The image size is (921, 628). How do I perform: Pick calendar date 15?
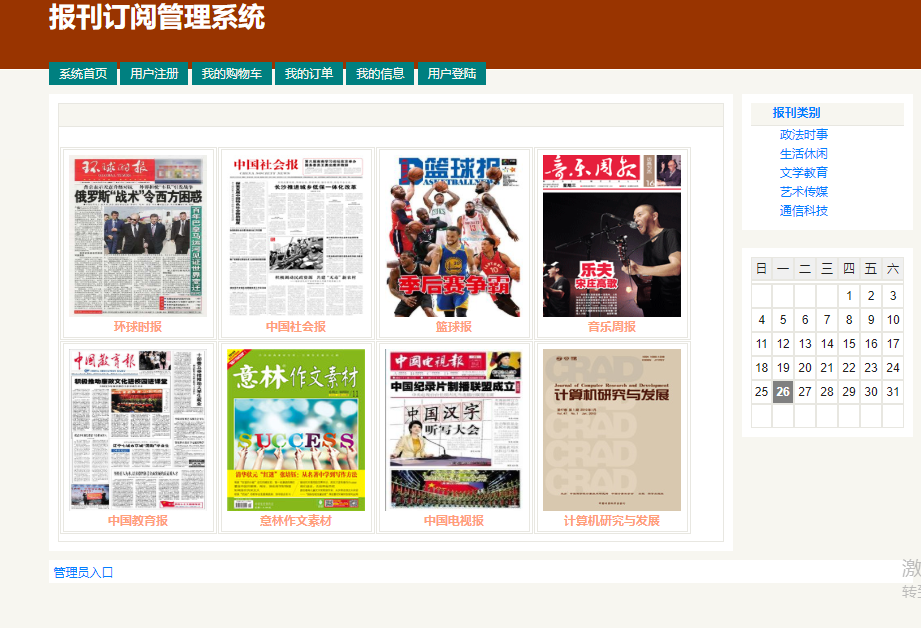point(849,344)
